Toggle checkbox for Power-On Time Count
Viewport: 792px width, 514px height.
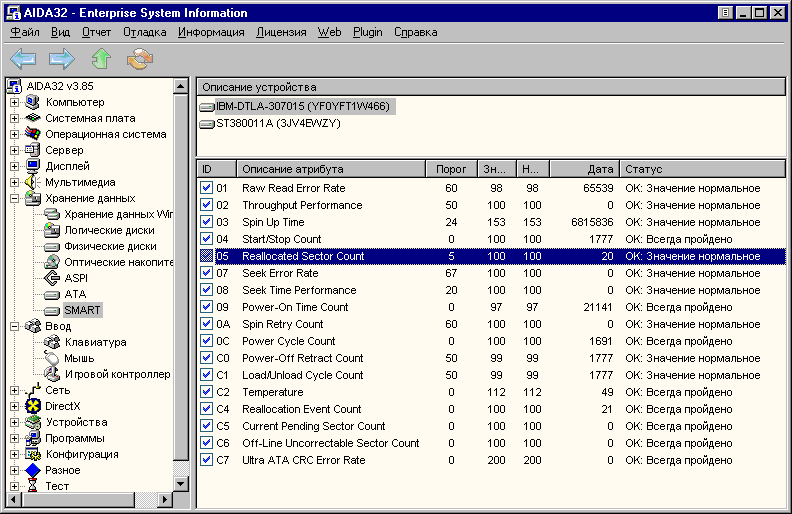[206, 307]
